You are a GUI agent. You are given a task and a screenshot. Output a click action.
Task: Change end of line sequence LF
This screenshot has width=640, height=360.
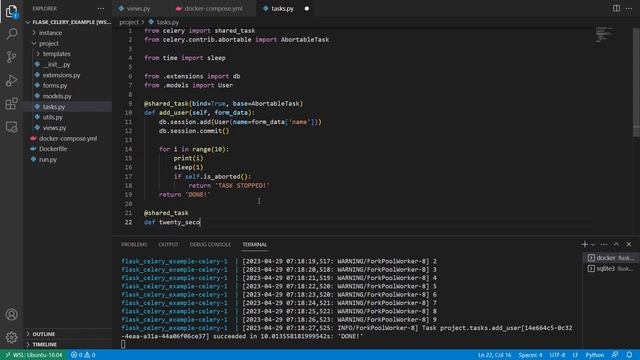coord(575,355)
